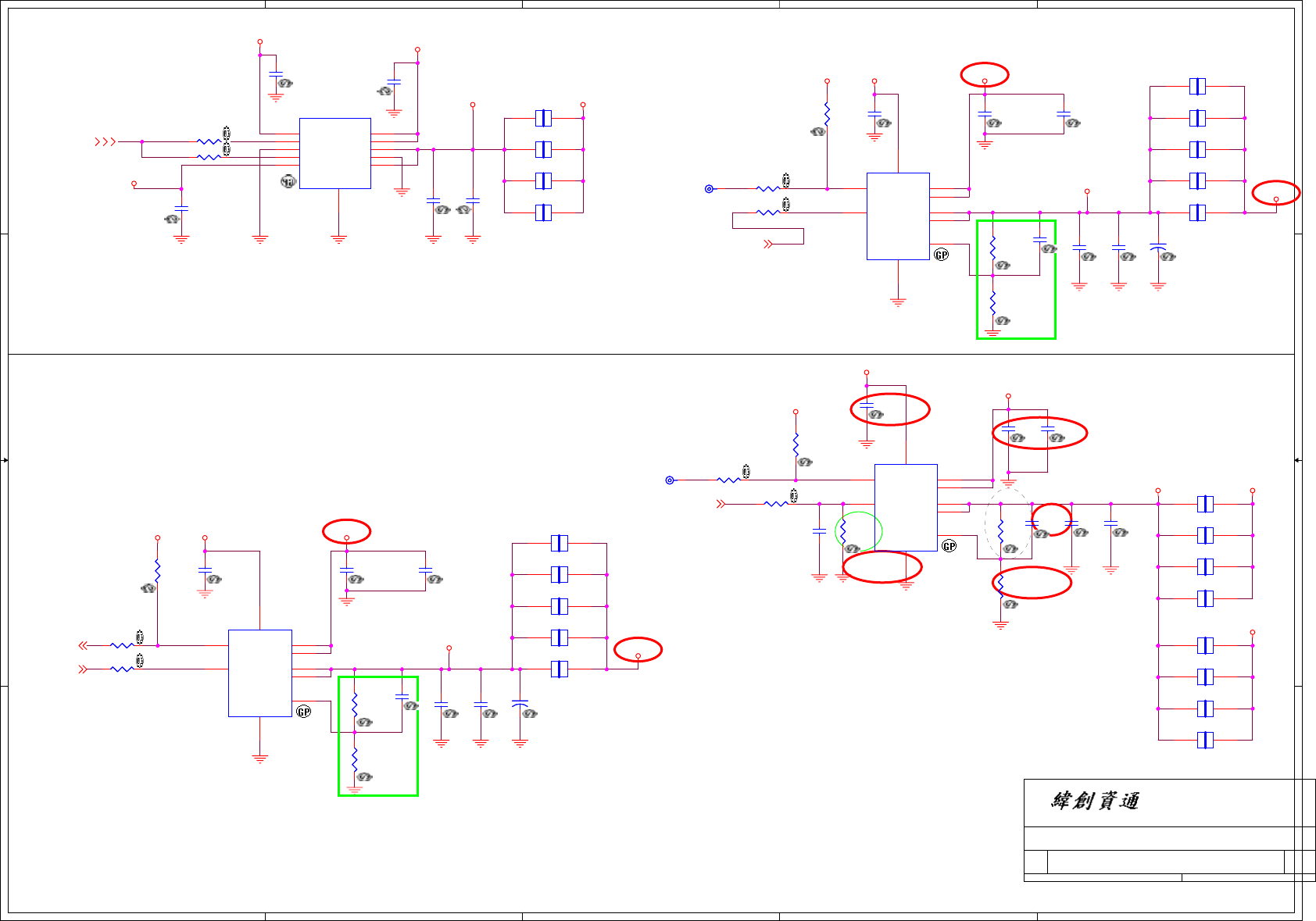1316x921 pixels.
Task: Select the polarized capacitor in the top-right circuit
Action: tap(1158, 248)
